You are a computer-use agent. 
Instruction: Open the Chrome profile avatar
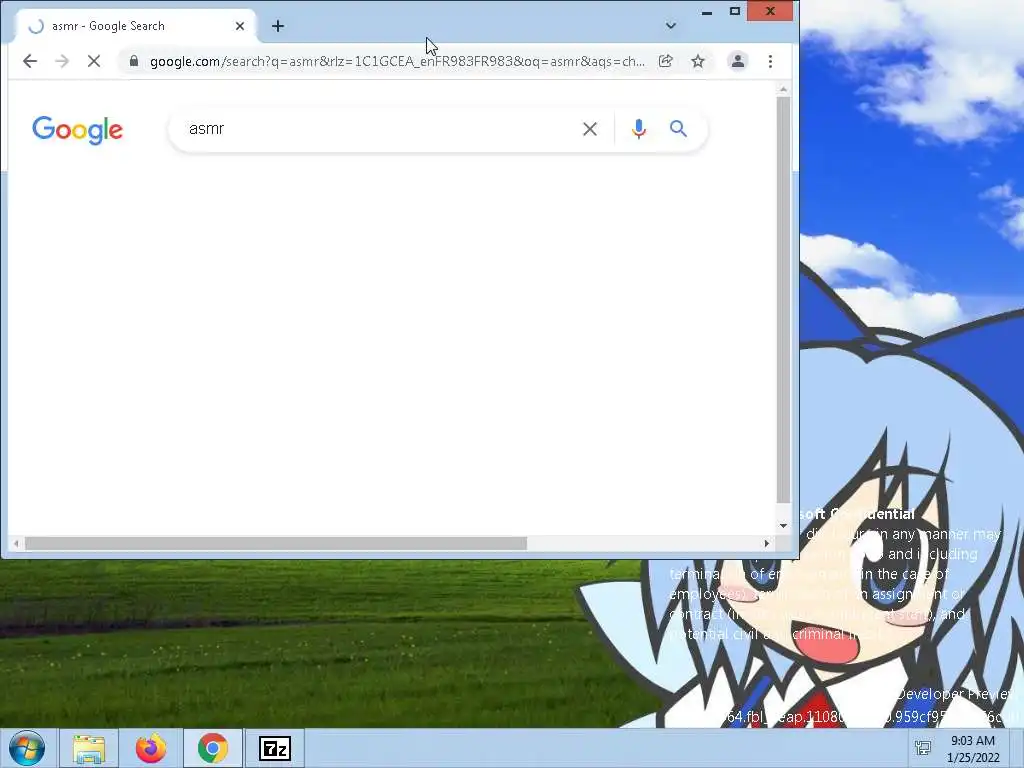(737, 61)
